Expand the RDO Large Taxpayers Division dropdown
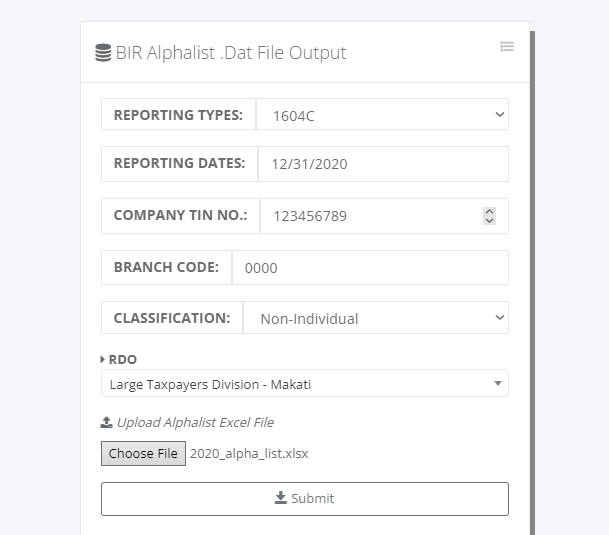This screenshot has height=535, width=609. coord(305,383)
